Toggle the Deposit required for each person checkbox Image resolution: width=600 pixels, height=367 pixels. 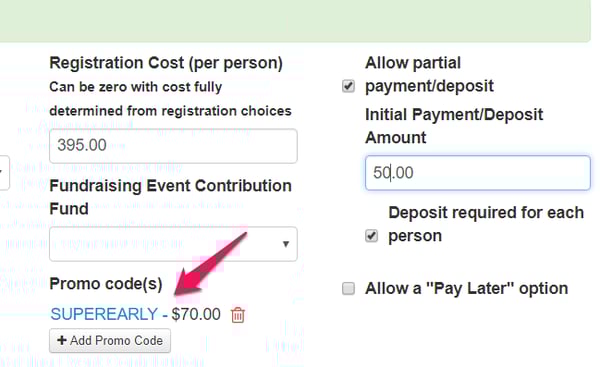(x=371, y=236)
